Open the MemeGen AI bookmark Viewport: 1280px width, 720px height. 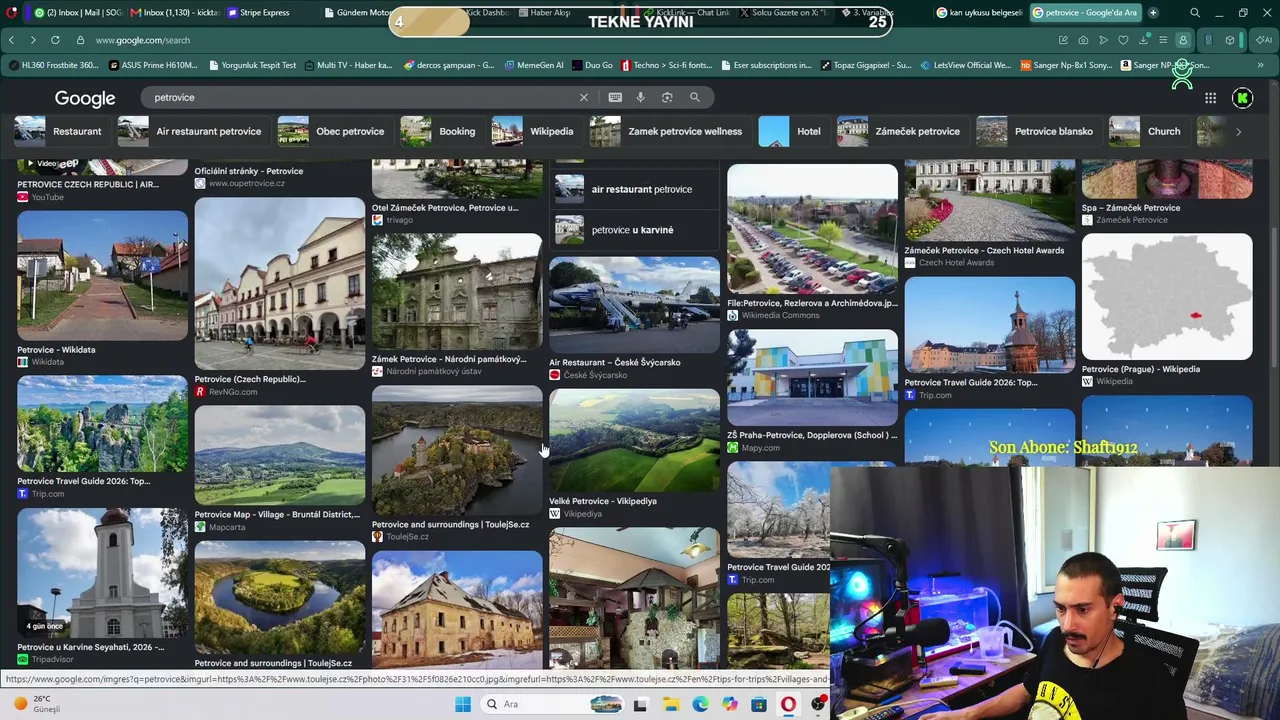coord(534,65)
